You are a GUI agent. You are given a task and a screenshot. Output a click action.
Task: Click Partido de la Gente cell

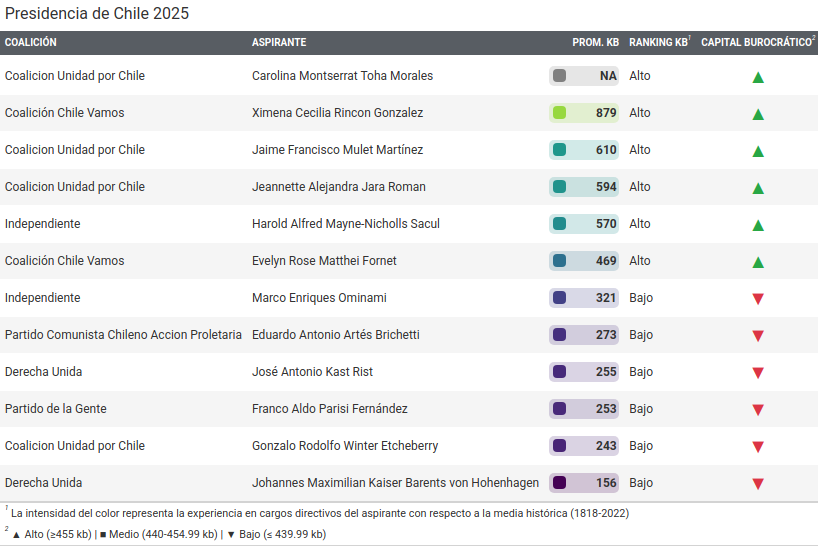[x=56, y=409]
